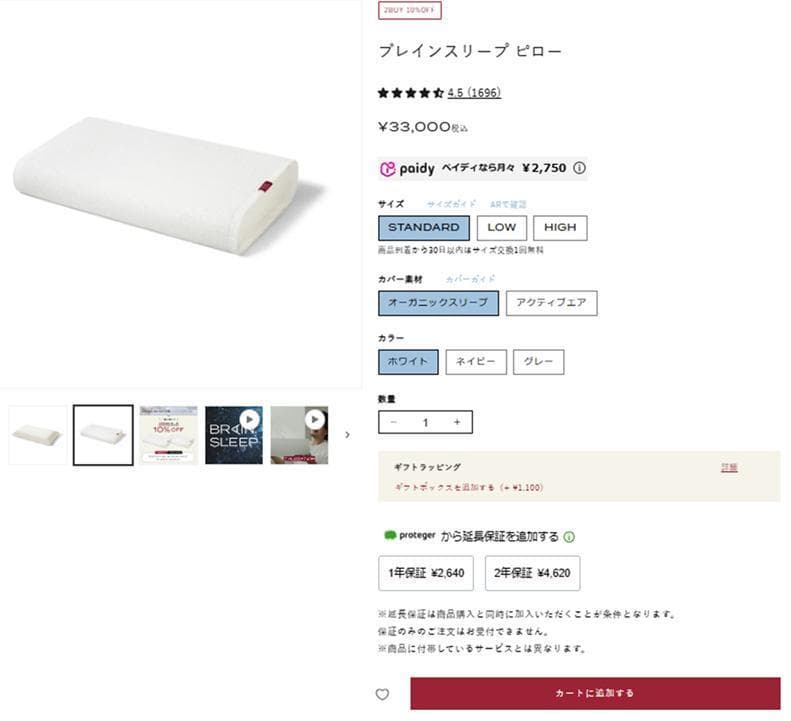Select the 1年保証 warranty option
The image size is (791, 721).
click(x=427, y=573)
